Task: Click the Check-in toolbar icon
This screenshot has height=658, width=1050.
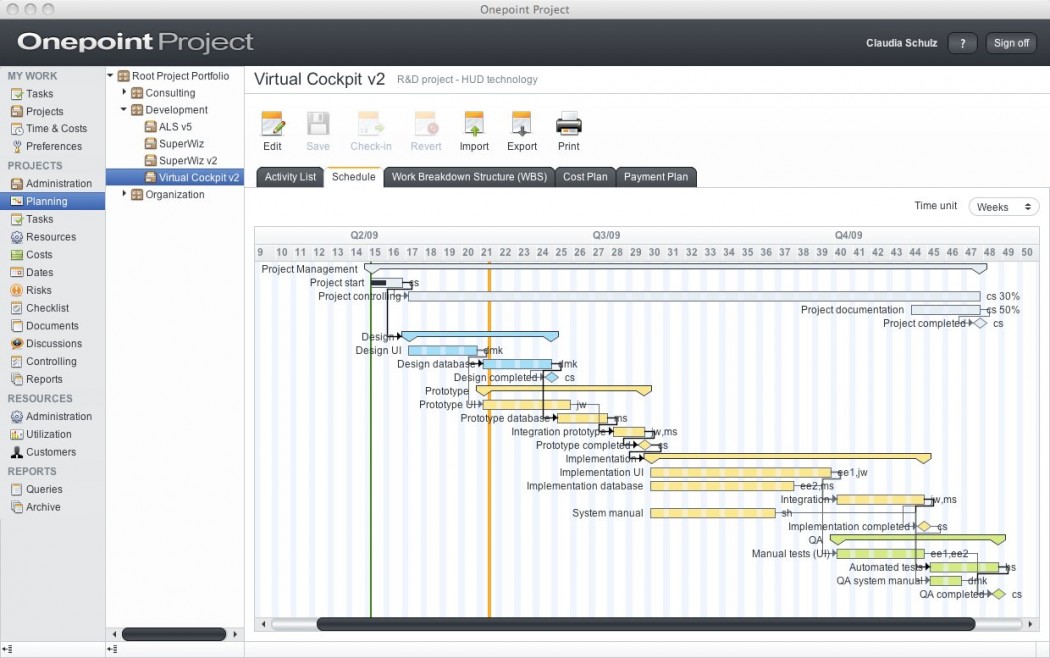Action: pyautogui.click(x=371, y=124)
